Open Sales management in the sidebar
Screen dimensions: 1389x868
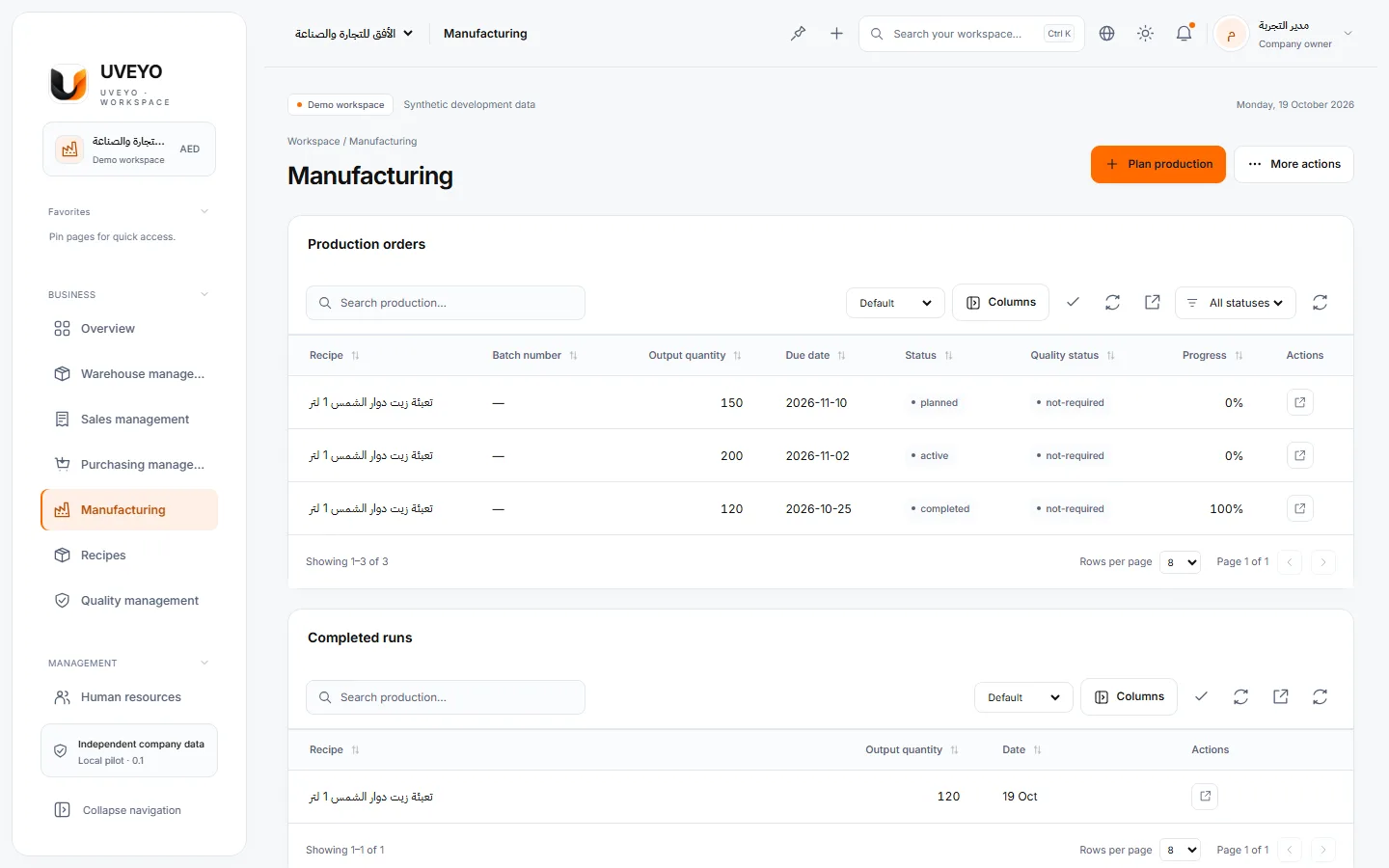[x=129, y=420]
